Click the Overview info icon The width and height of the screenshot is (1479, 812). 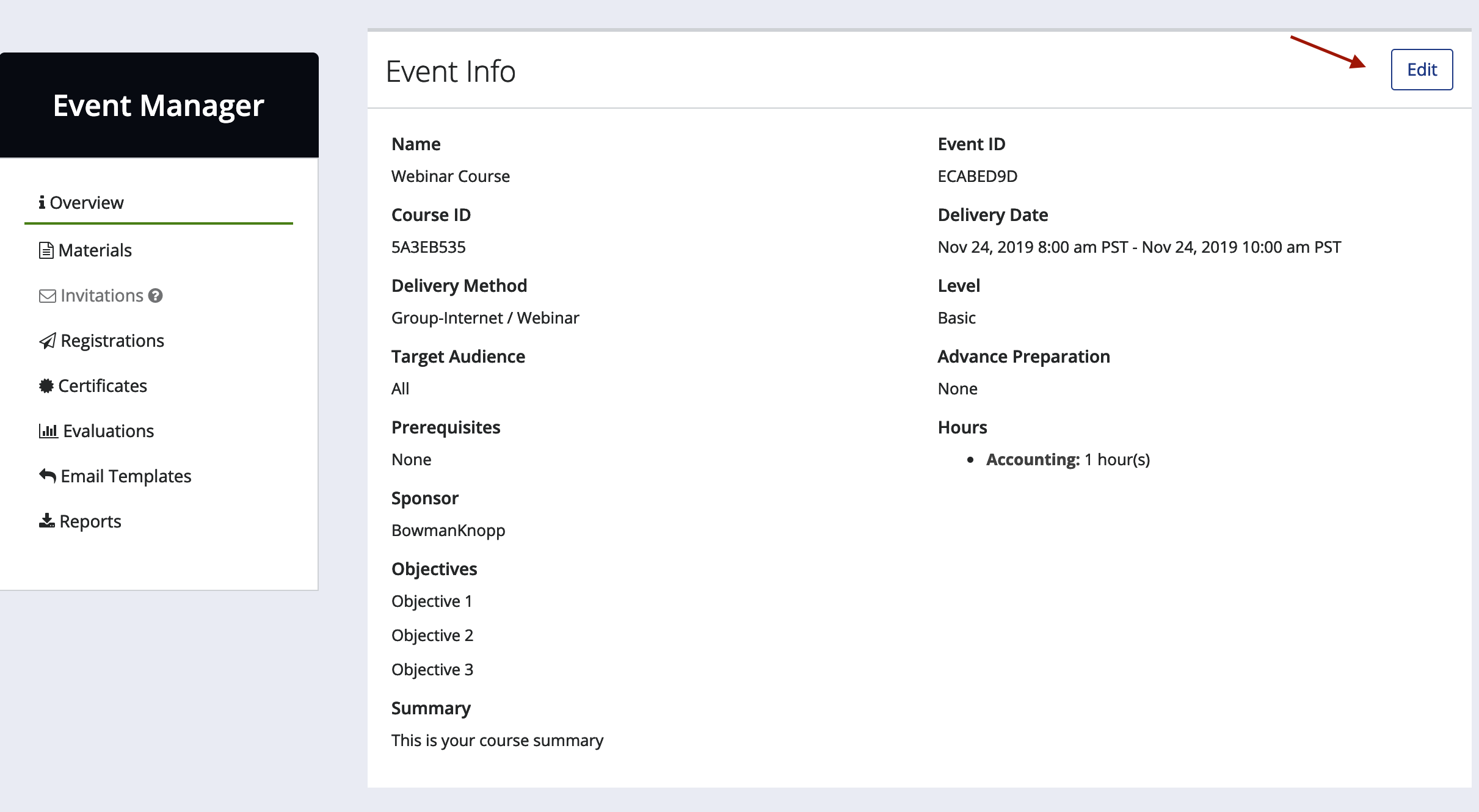click(42, 202)
